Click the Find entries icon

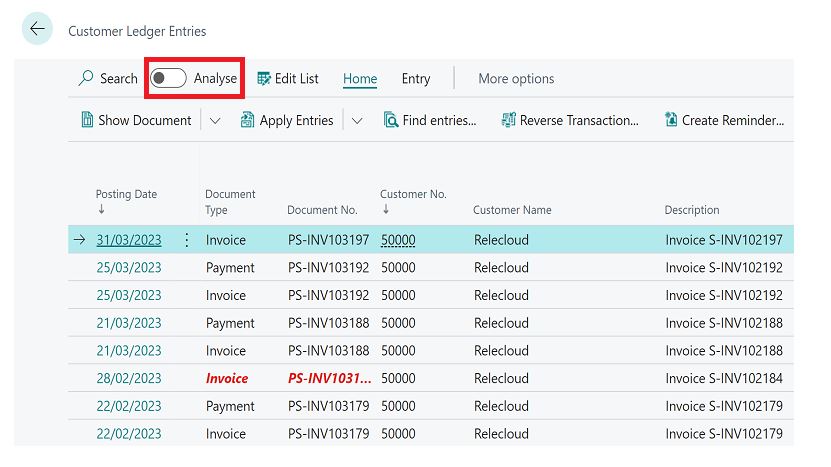point(391,121)
